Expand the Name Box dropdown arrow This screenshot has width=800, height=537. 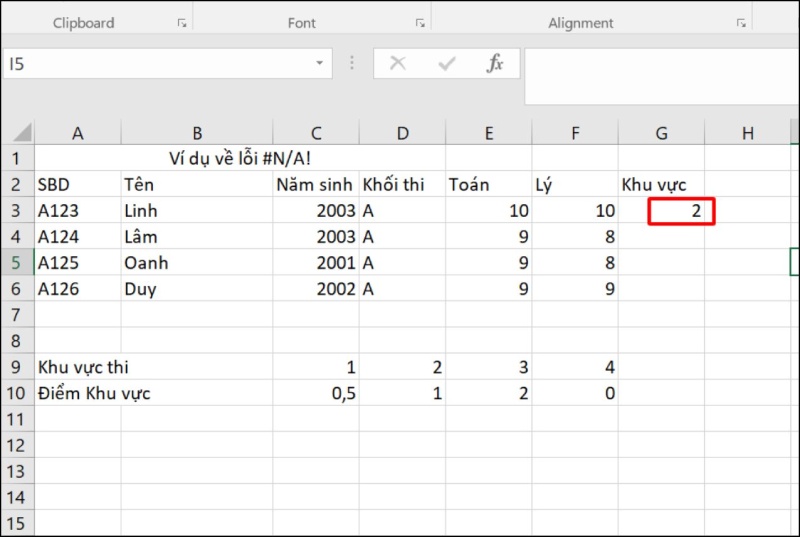320,64
